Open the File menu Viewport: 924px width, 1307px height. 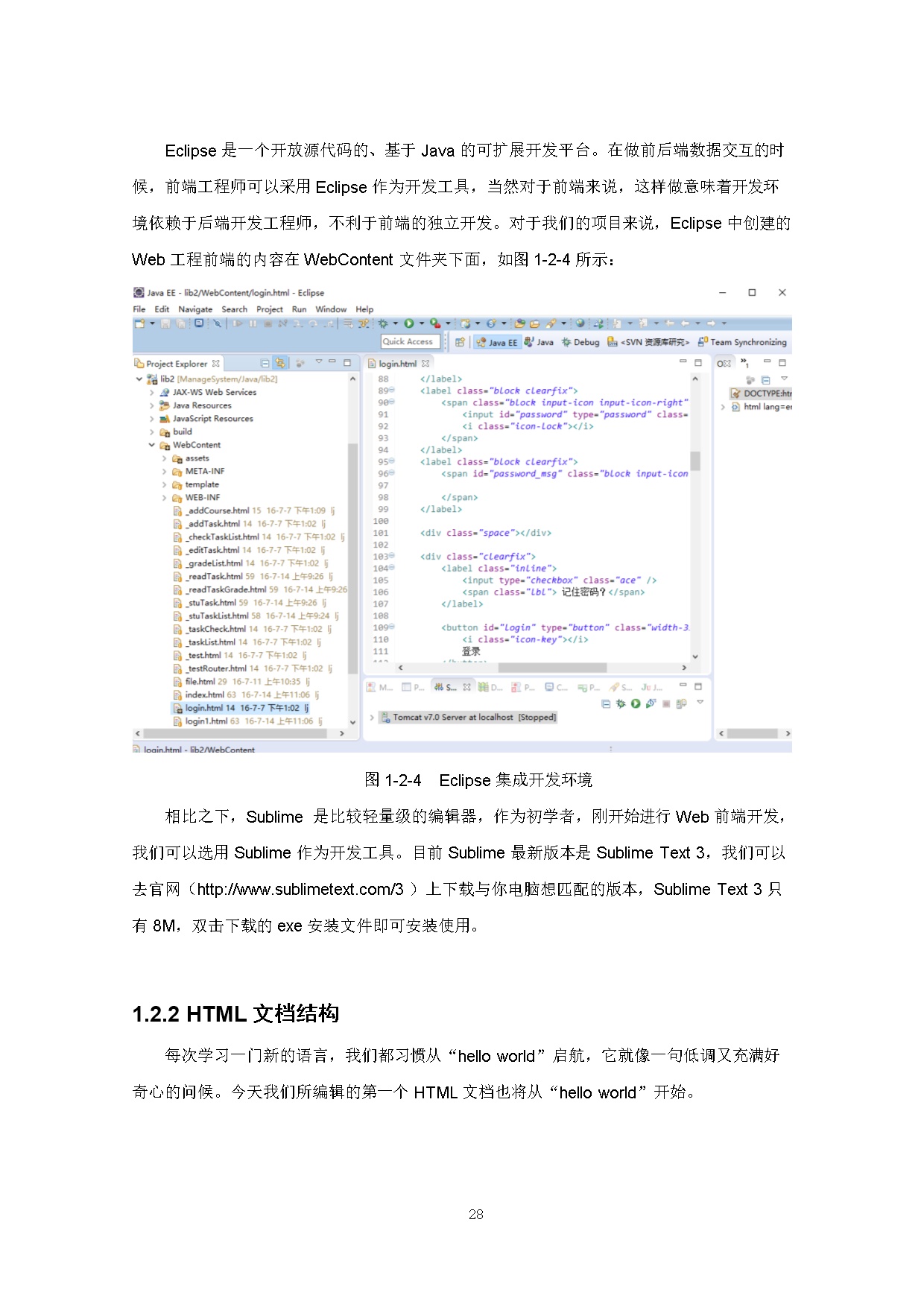pos(139,309)
